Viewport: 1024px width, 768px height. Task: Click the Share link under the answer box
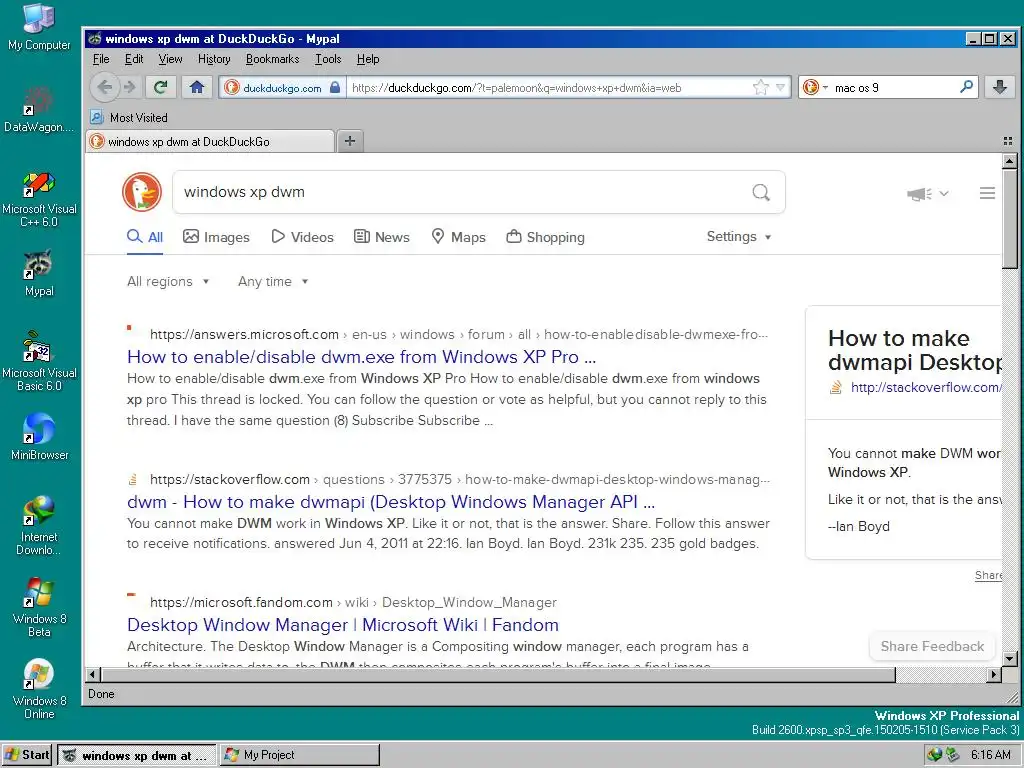click(988, 575)
